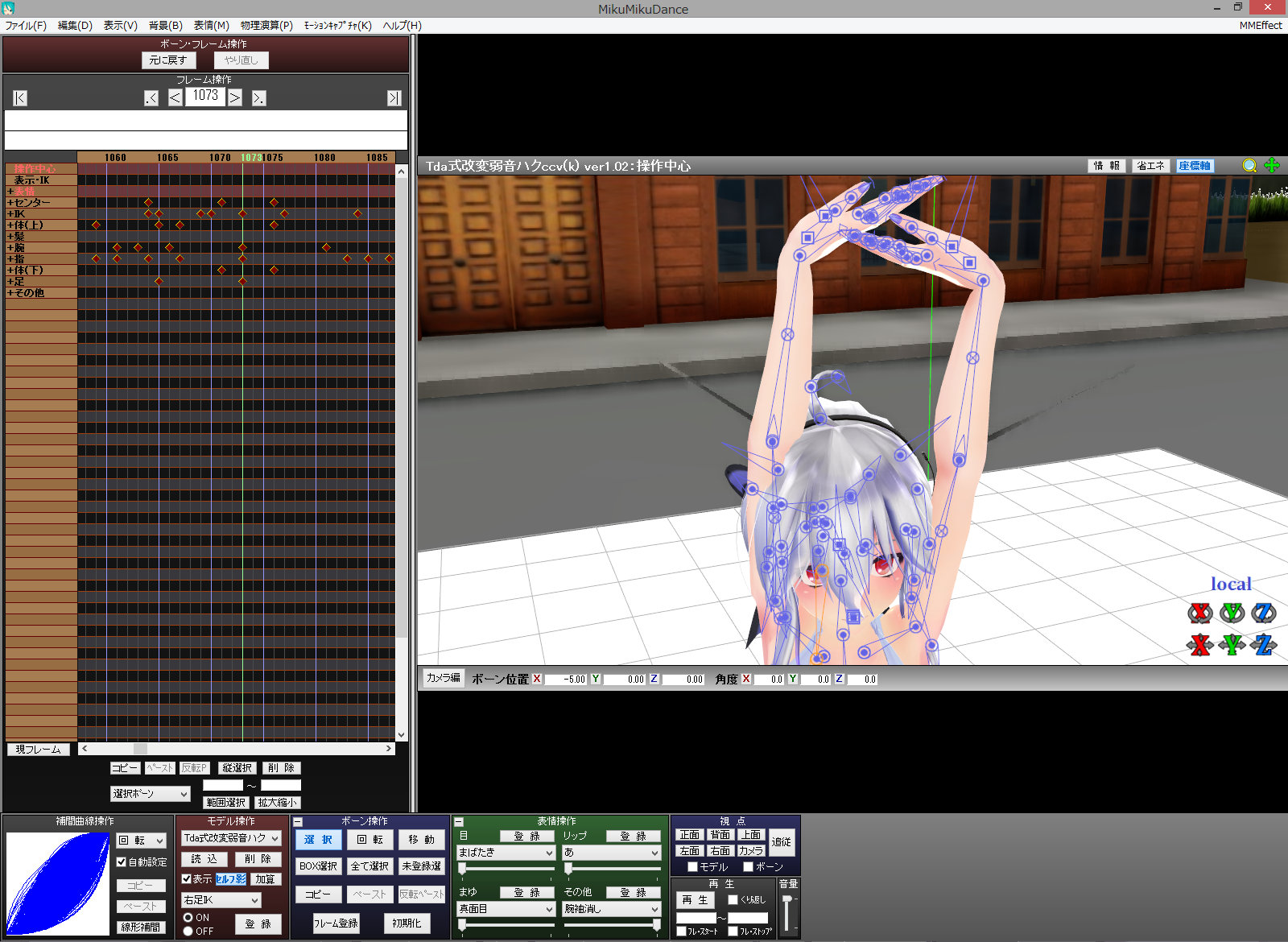1288x942 pixels.
Task: Click the green view move arrows icon
Action: click(x=1272, y=165)
